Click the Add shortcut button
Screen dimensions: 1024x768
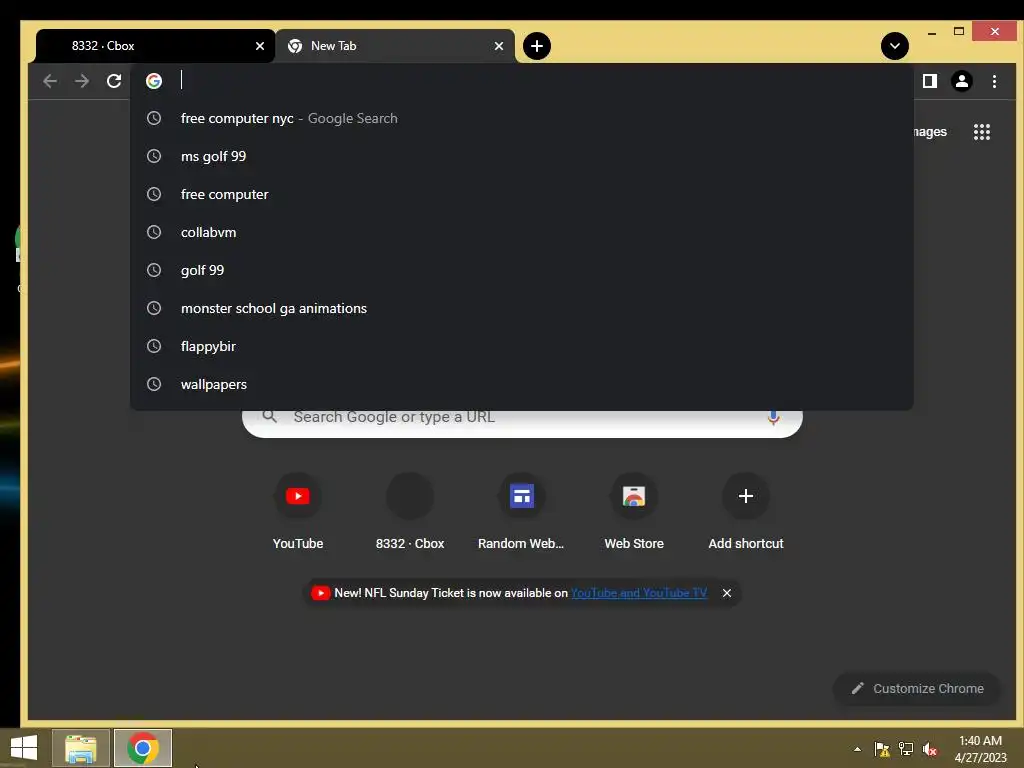click(746, 512)
